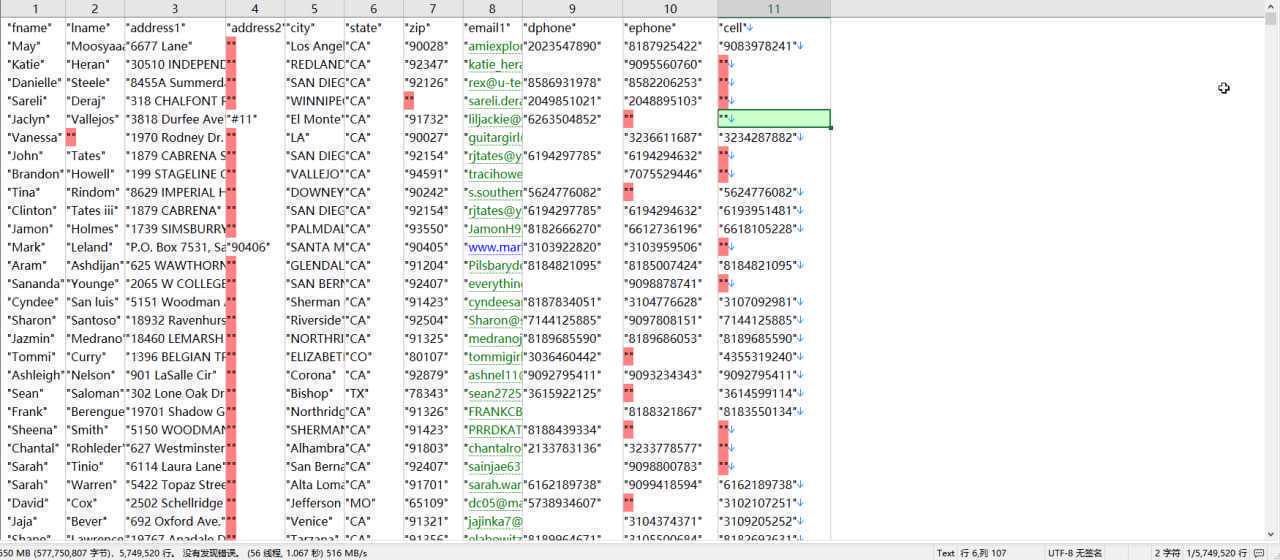The width and height of the screenshot is (1280, 560).
Task: Click the dphone cell "2023547890"
Action: [x=572, y=46]
